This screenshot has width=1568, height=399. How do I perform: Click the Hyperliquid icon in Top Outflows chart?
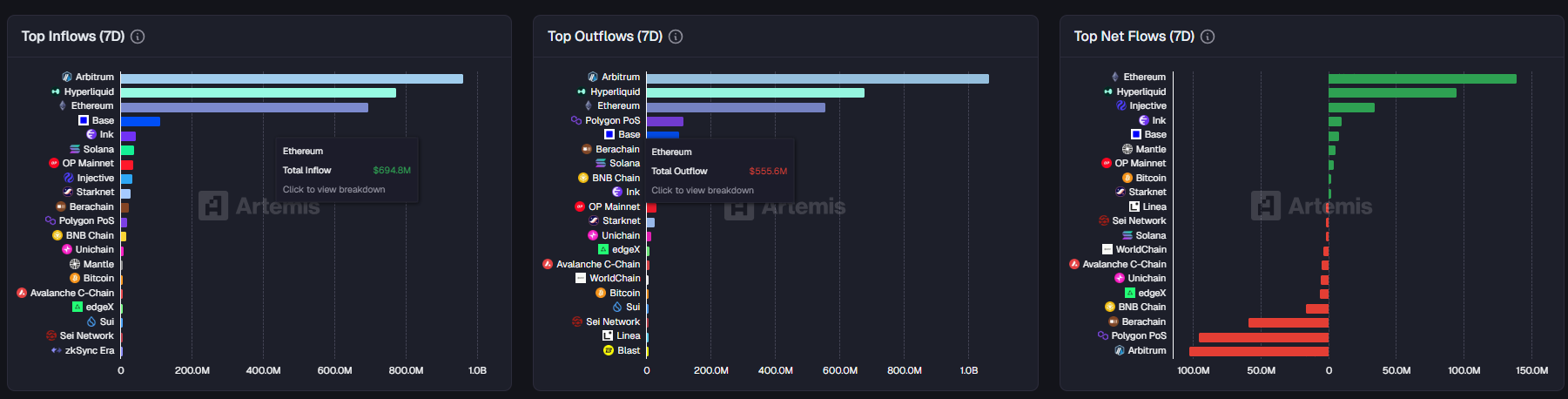click(582, 91)
